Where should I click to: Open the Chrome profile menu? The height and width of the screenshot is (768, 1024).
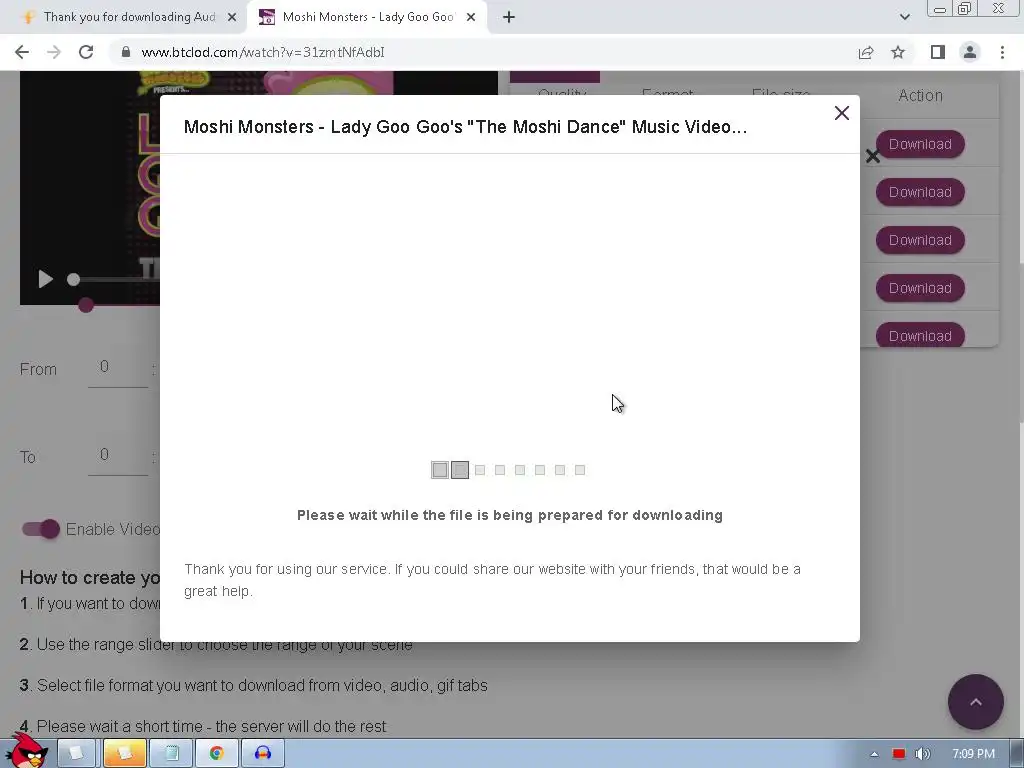(x=970, y=52)
